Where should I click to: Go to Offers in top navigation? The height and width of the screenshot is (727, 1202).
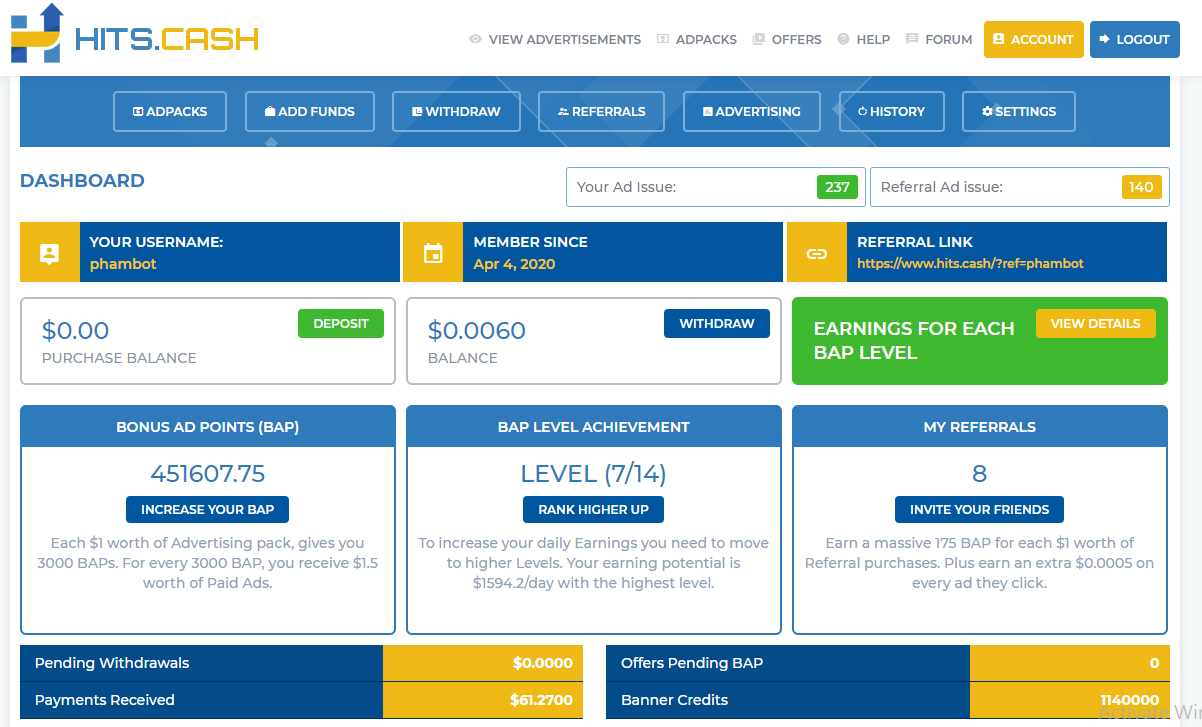click(x=797, y=40)
